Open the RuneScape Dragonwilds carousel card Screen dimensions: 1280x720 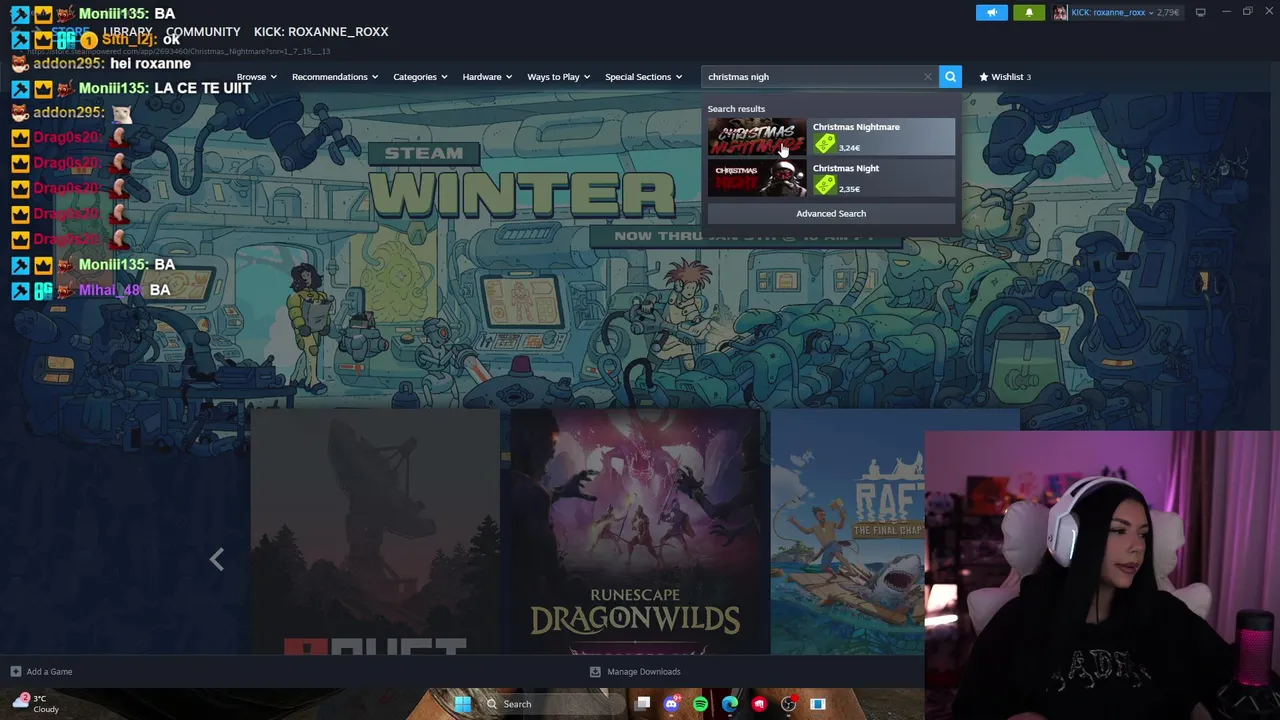[x=635, y=531]
